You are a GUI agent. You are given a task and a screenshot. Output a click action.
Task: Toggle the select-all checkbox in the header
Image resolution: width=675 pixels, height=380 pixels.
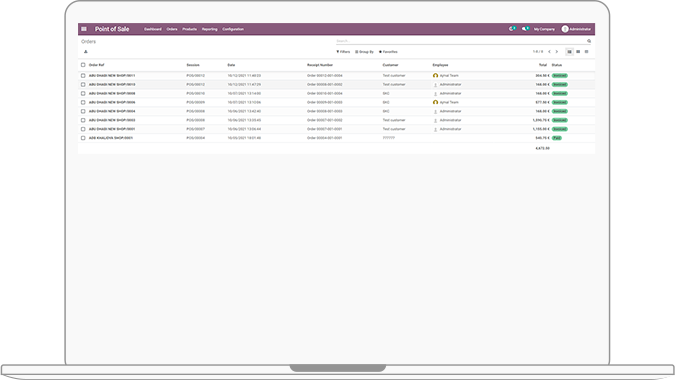coord(83,65)
